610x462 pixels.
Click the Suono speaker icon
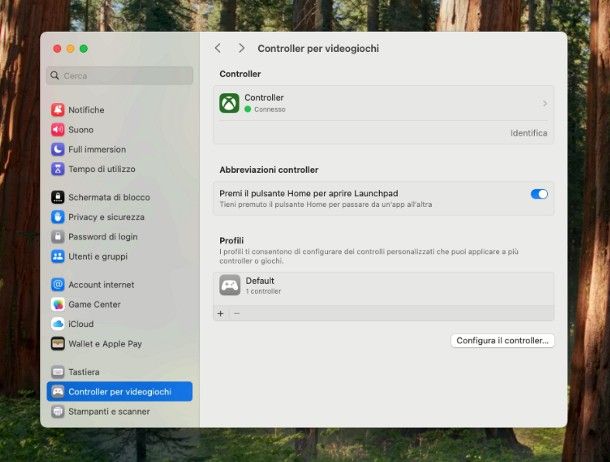pyautogui.click(x=58, y=130)
